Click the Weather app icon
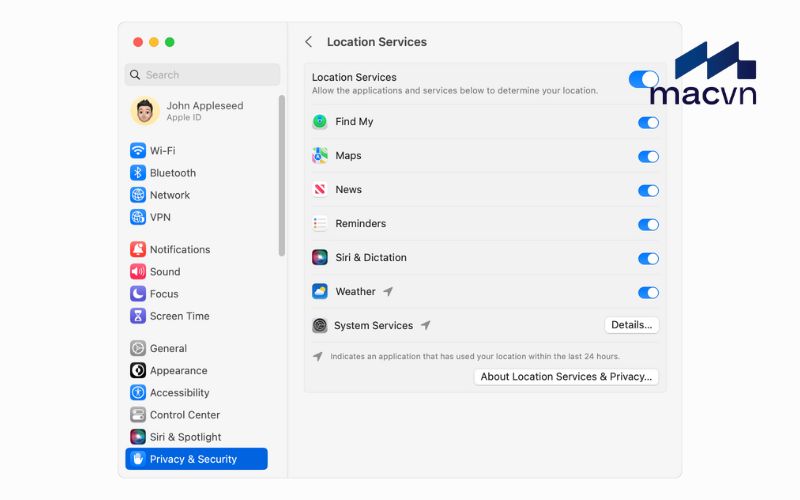 tap(320, 291)
